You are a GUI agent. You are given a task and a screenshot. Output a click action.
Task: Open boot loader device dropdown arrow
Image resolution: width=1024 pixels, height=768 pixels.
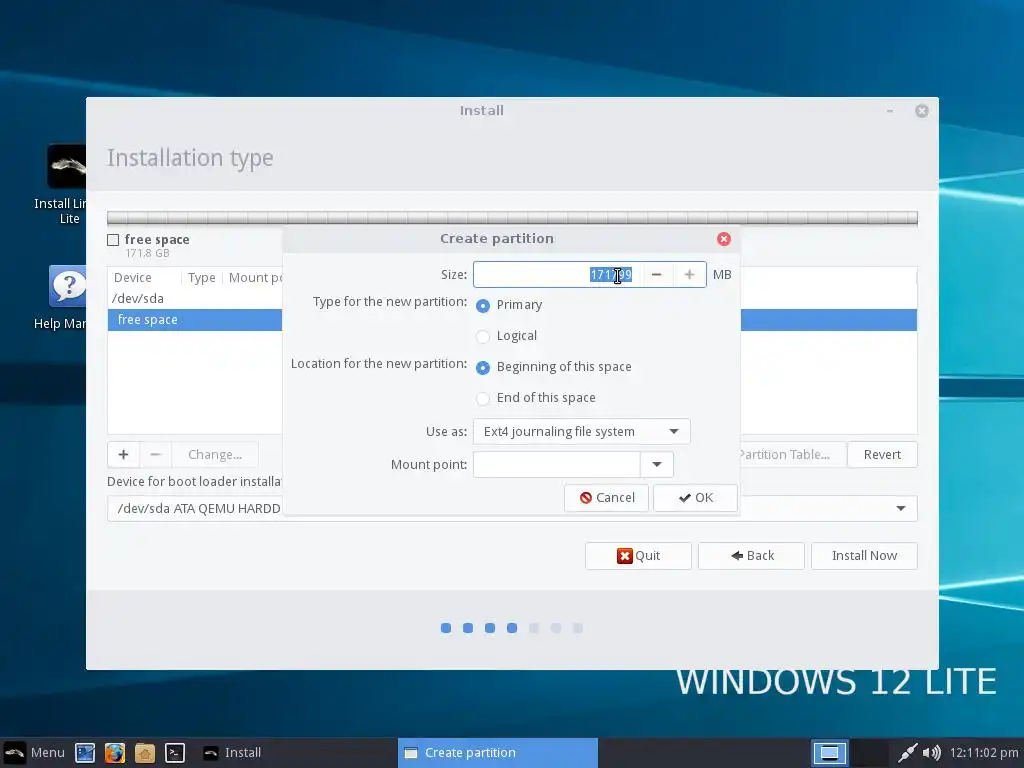point(901,509)
